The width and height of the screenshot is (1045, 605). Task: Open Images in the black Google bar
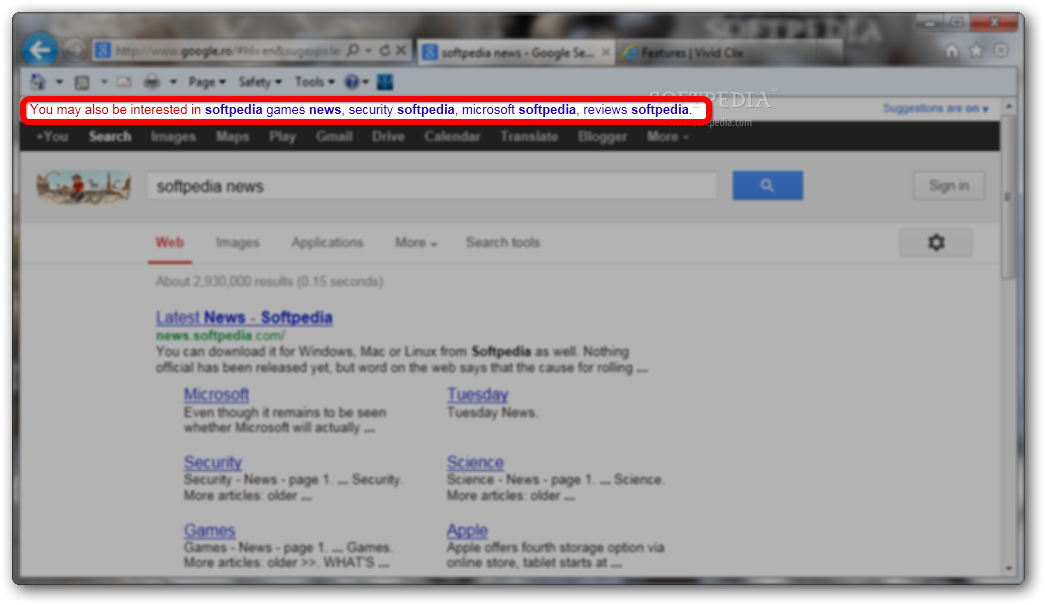pos(173,137)
